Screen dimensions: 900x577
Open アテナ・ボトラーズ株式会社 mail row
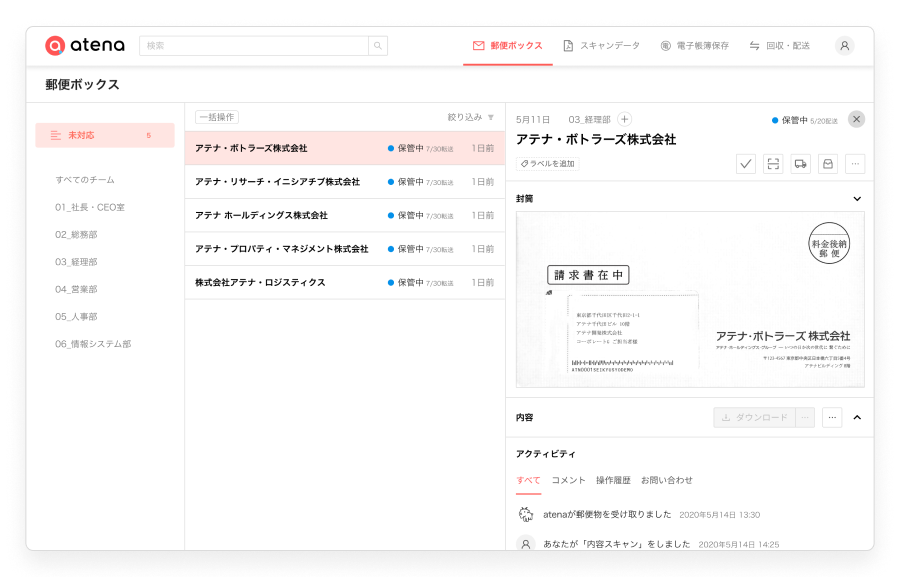point(345,148)
